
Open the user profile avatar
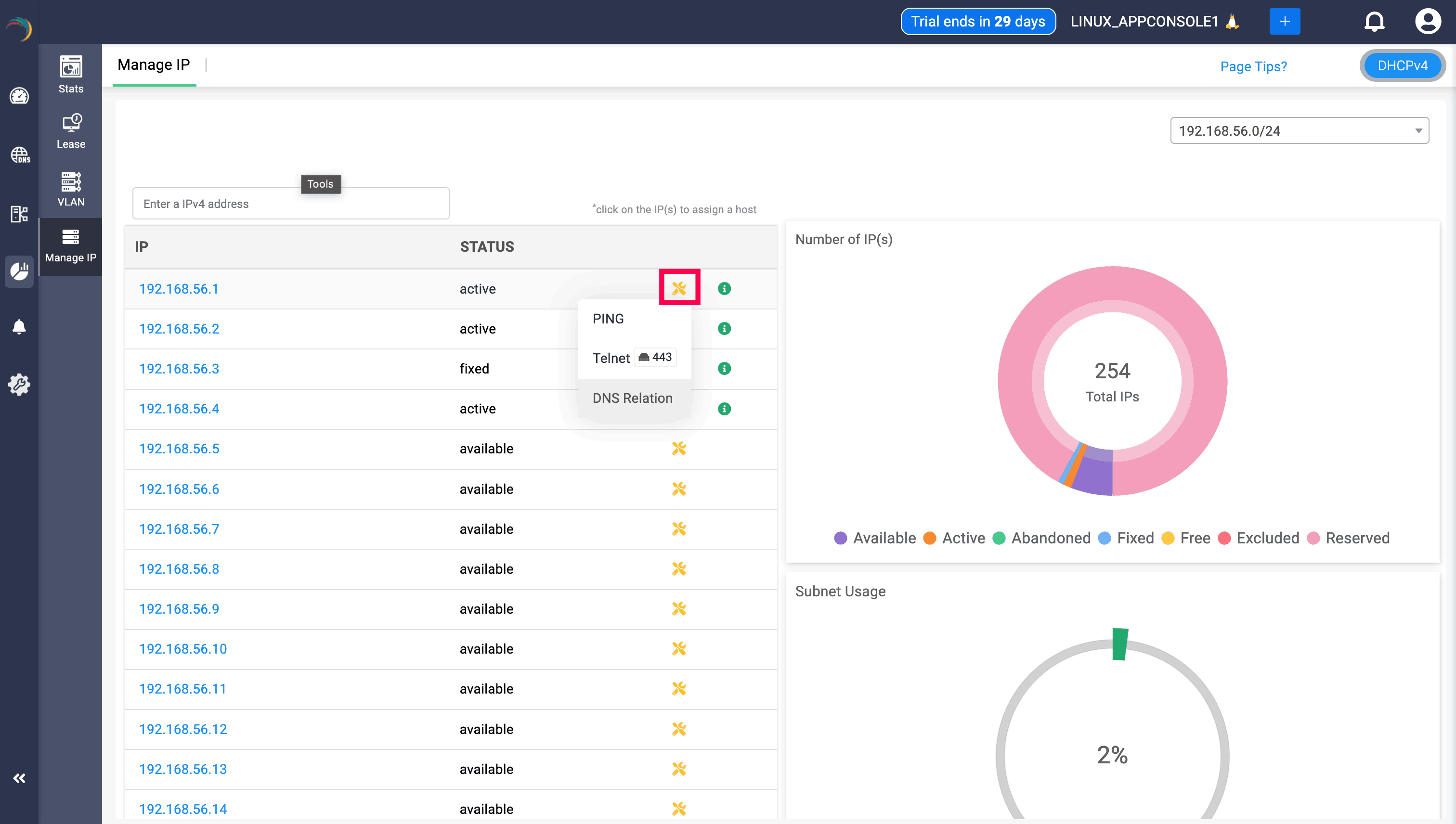click(1427, 22)
